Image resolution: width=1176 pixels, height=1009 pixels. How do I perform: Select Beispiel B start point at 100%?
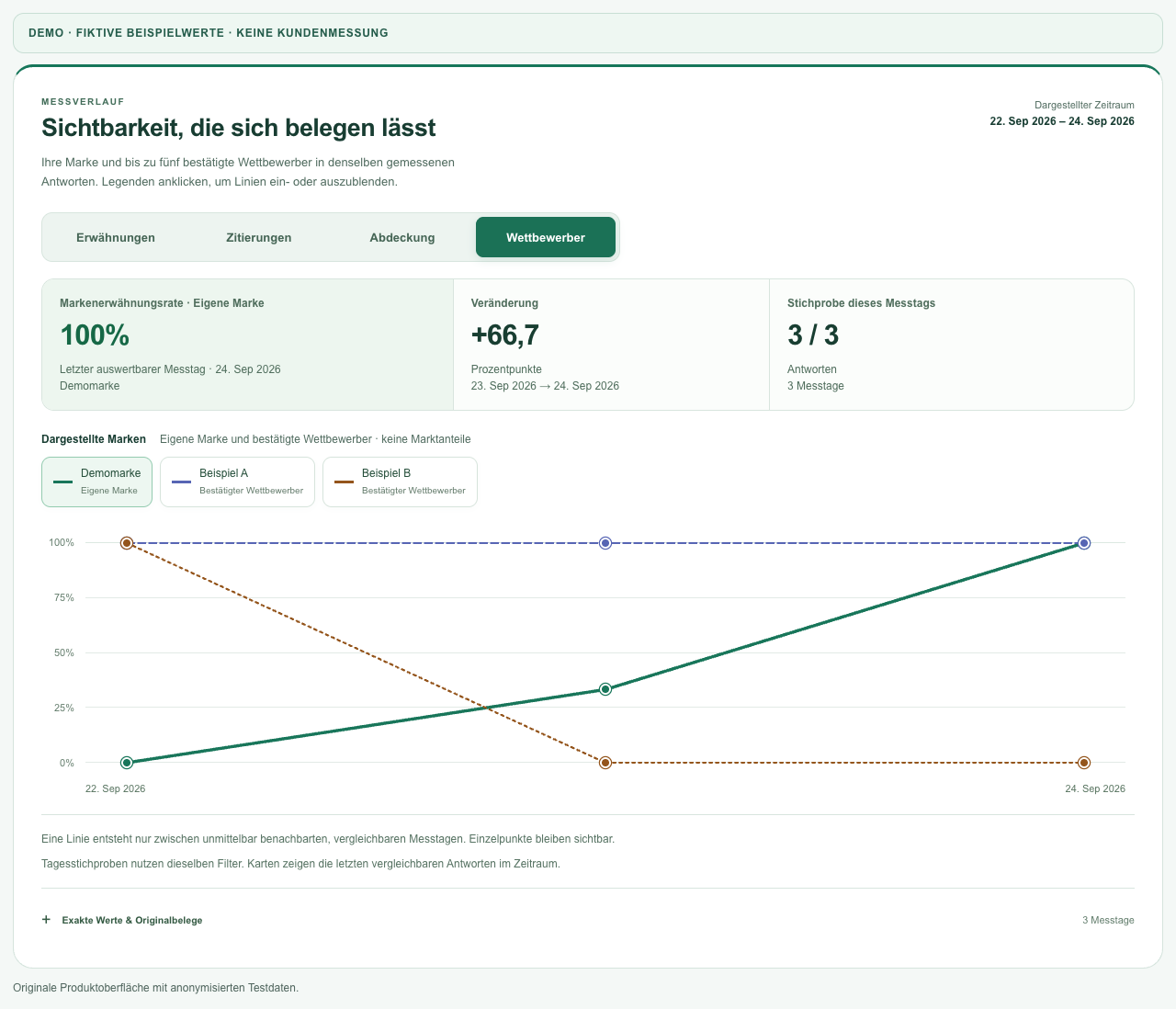(127, 543)
